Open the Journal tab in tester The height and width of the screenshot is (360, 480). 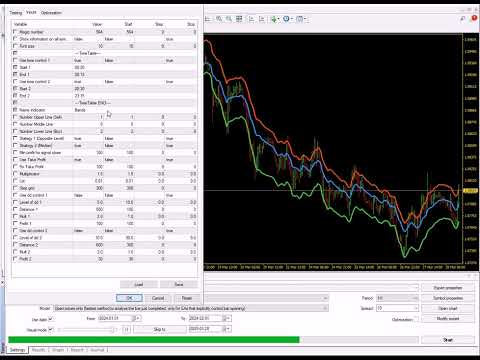pos(97,350)
